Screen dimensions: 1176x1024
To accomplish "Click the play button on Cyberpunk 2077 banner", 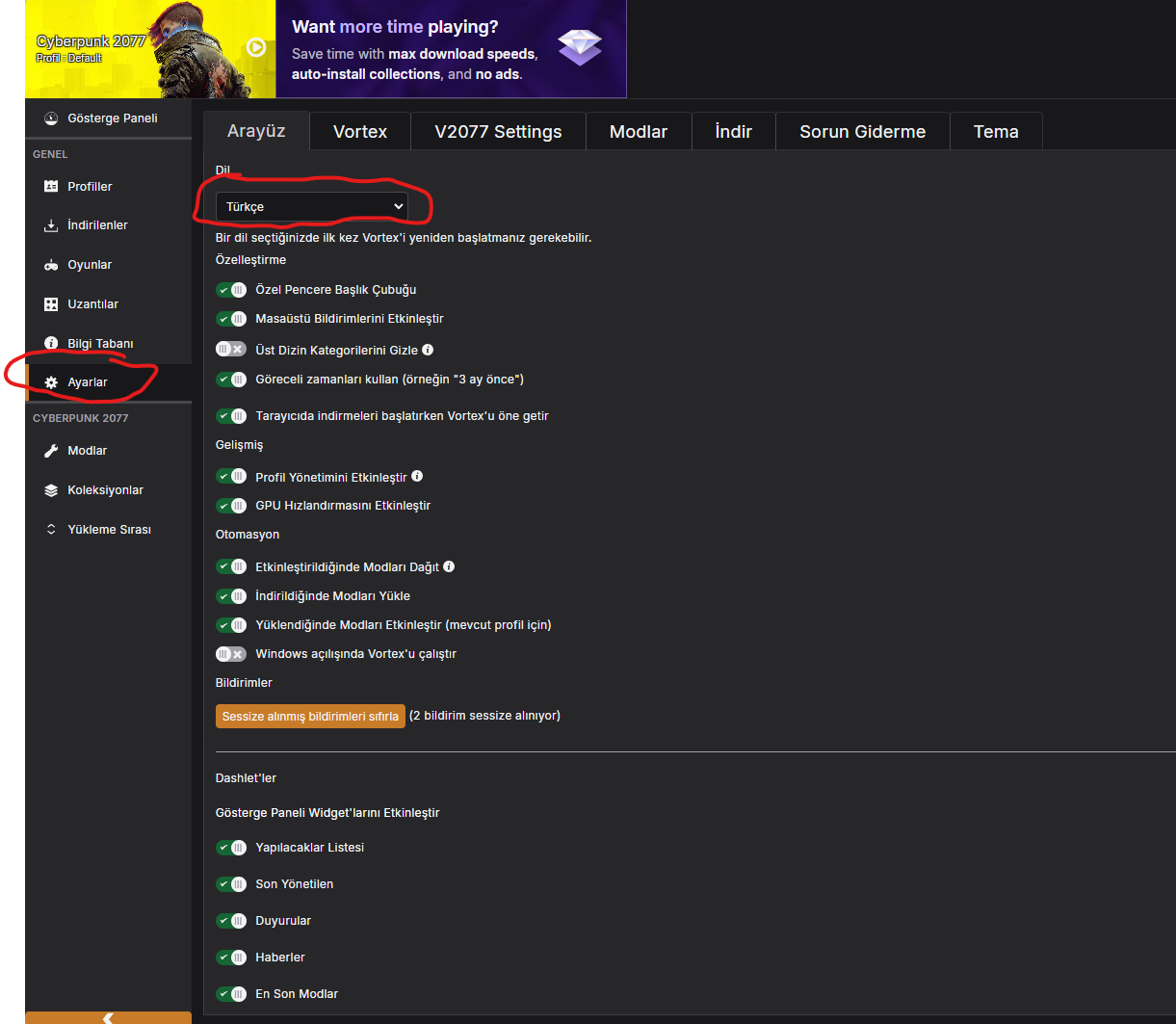I will (x=256, y=47).
